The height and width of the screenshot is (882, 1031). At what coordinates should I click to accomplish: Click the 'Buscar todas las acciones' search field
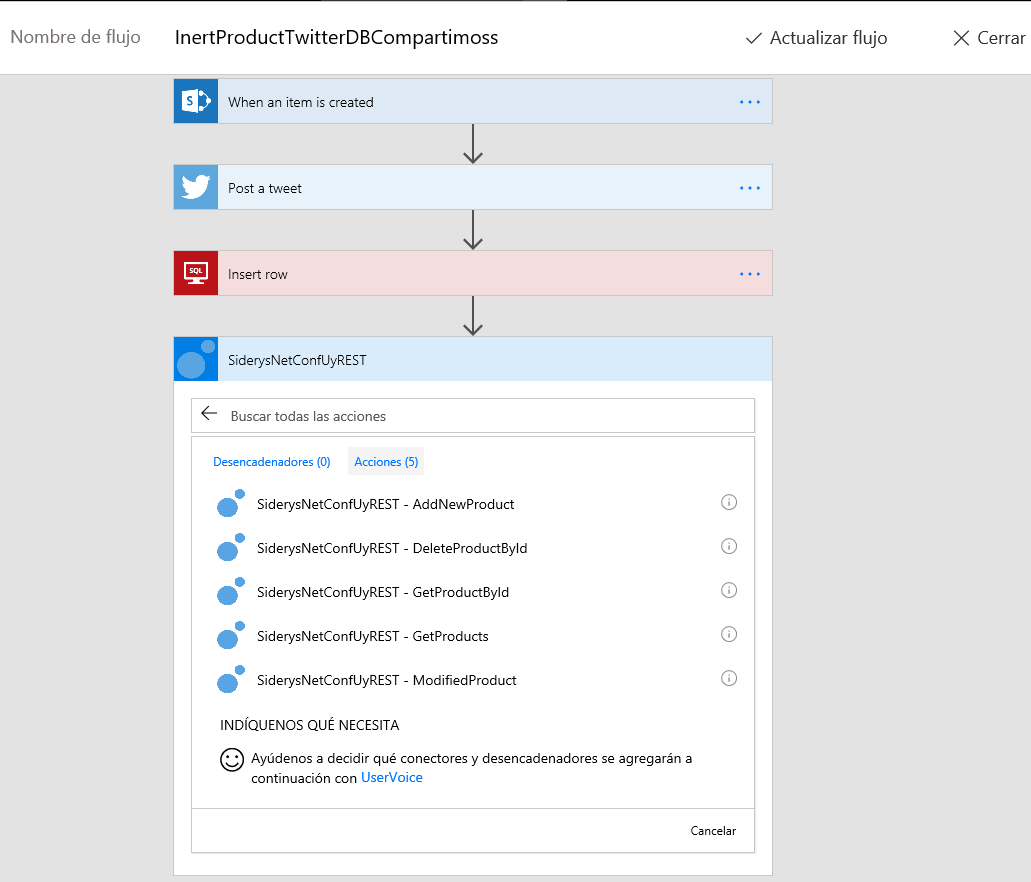480,416
